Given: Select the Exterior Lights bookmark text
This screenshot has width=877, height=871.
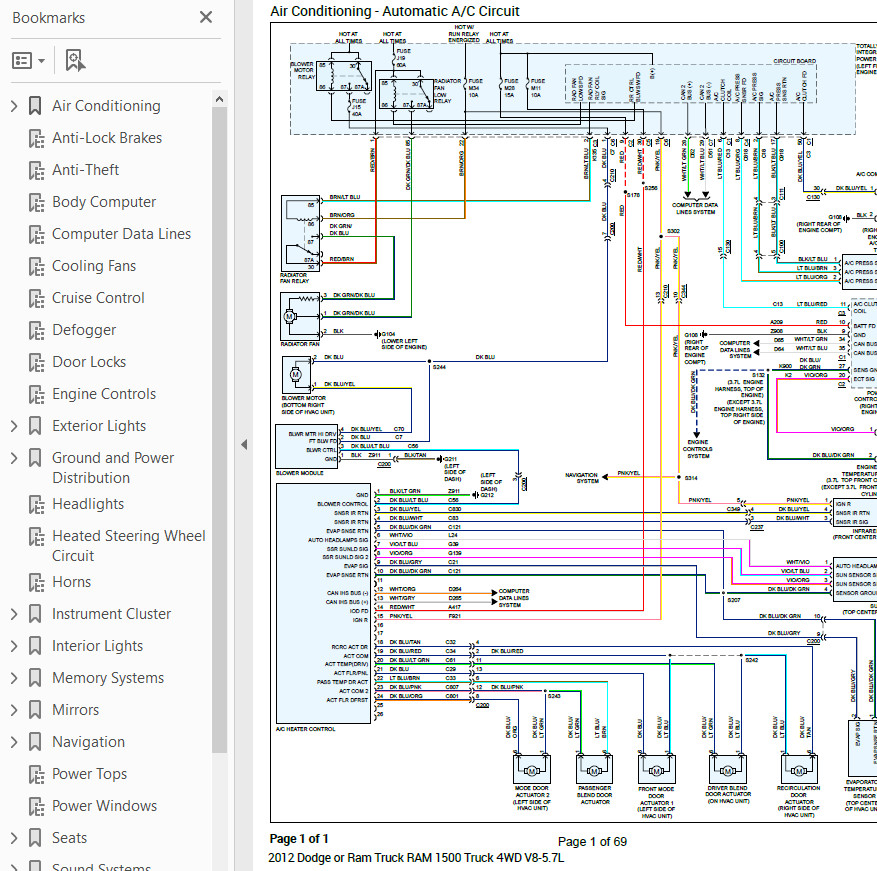Looking at the screenshot, I should pyautogui.click(x=99, y=426).
